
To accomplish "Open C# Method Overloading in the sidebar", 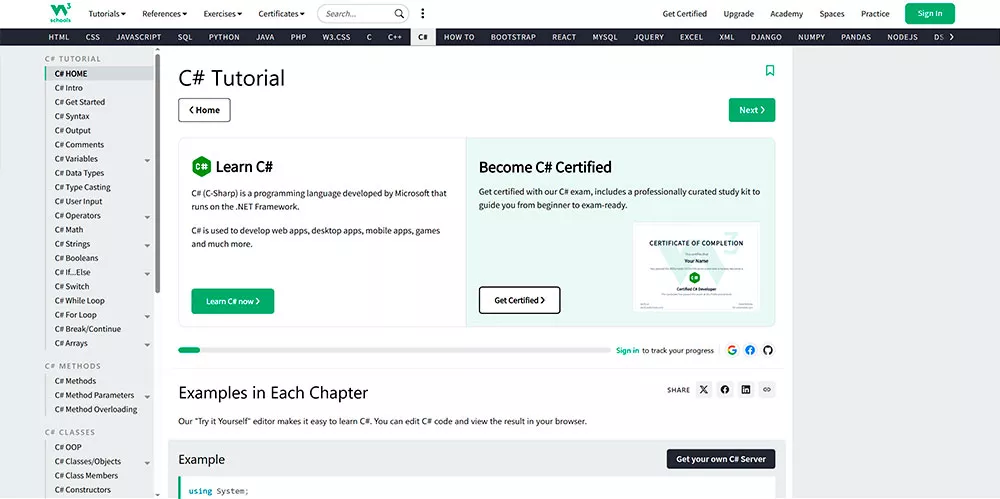I will tap(96, 410).
